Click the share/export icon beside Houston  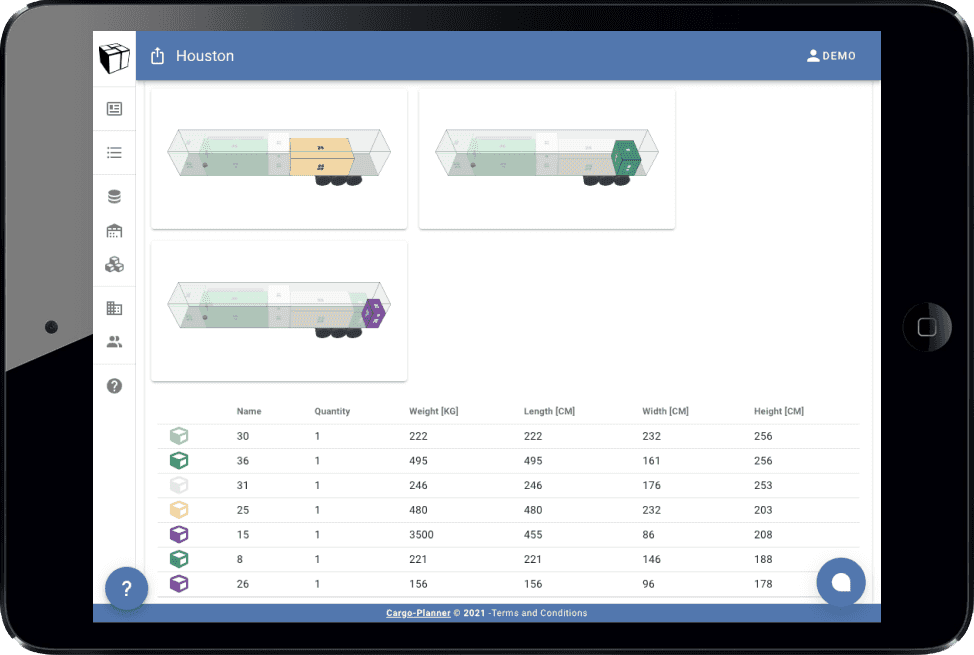click(157, 56)
